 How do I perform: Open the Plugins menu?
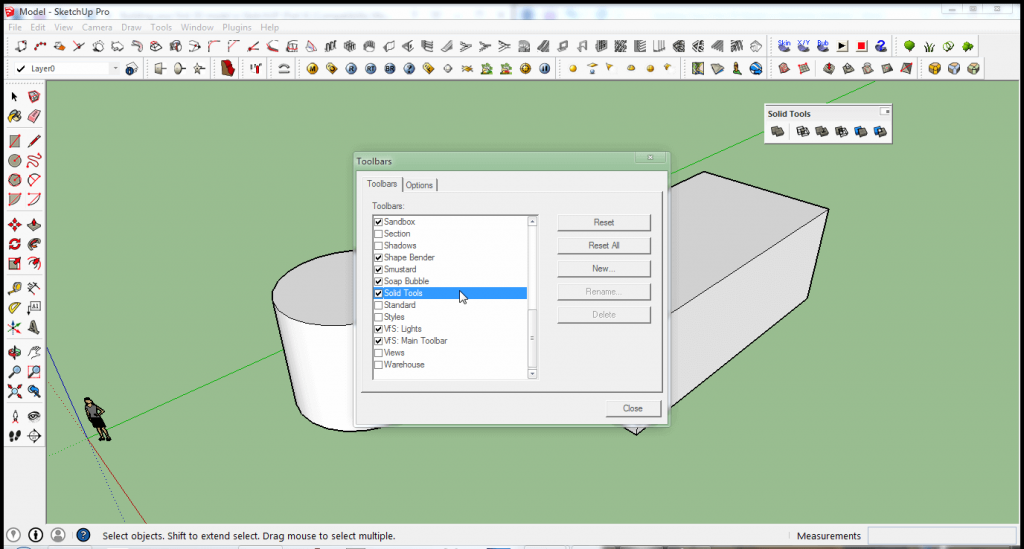(x=236, y=27)
